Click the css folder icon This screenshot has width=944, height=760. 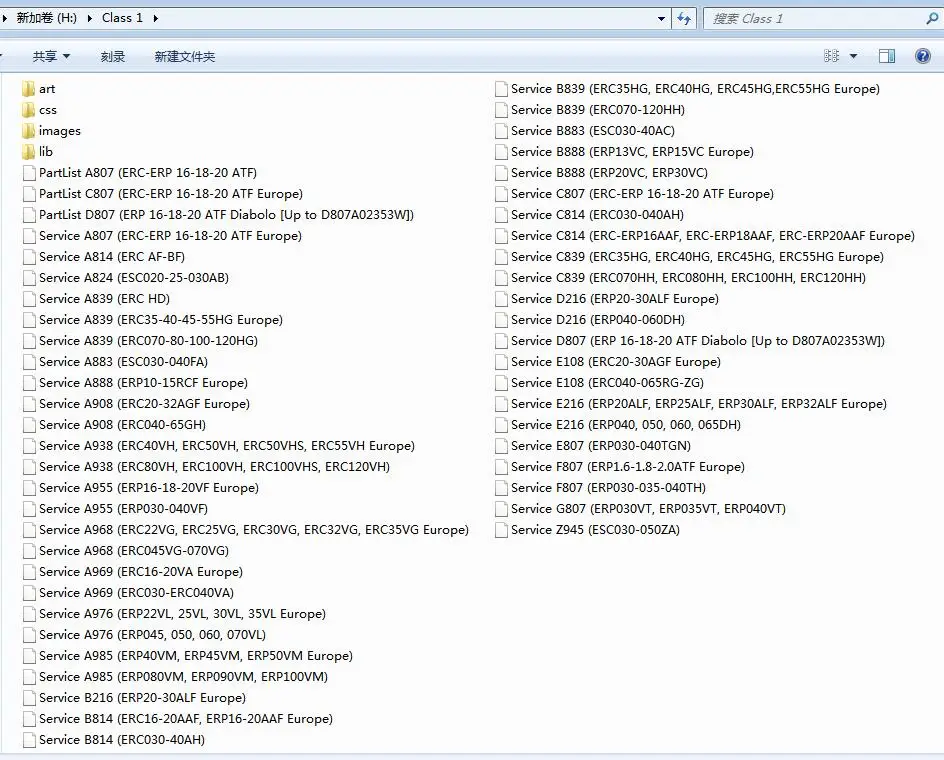(28, 110)
